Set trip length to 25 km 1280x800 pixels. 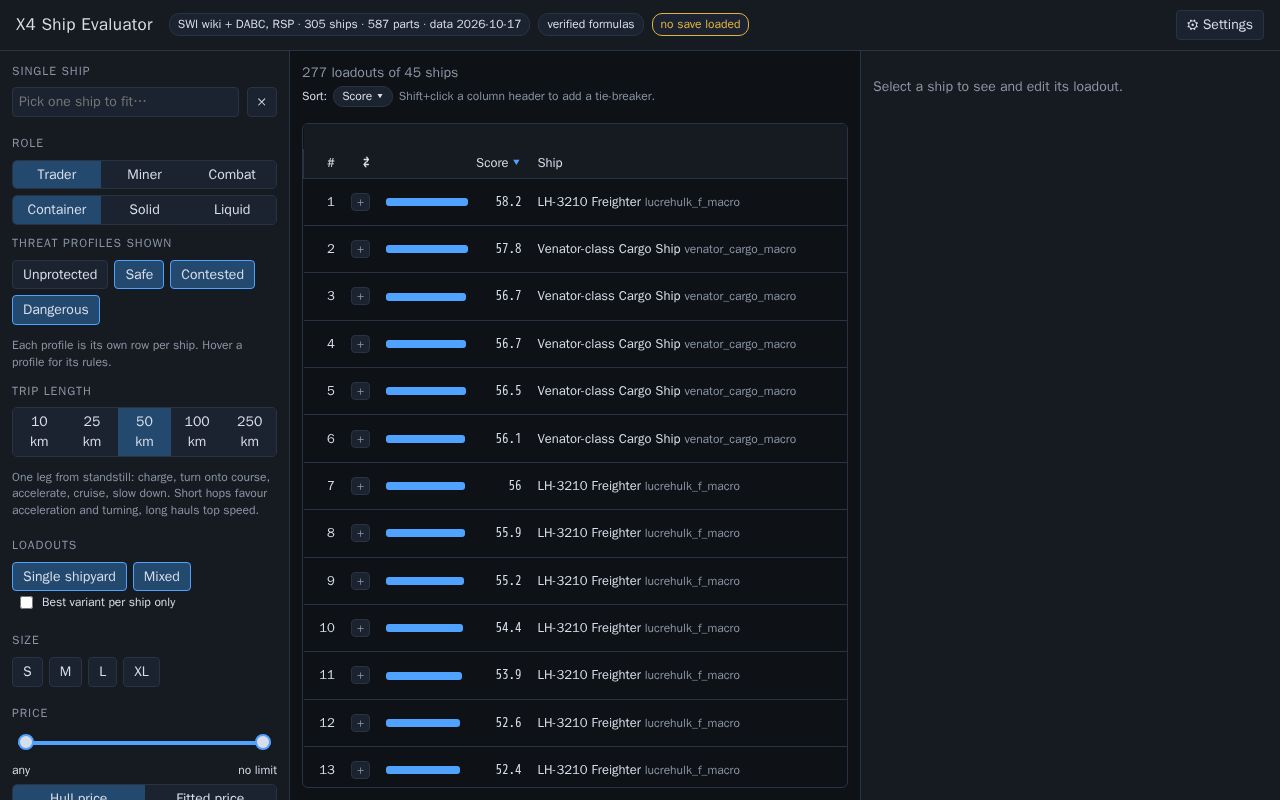click(92, 432)
